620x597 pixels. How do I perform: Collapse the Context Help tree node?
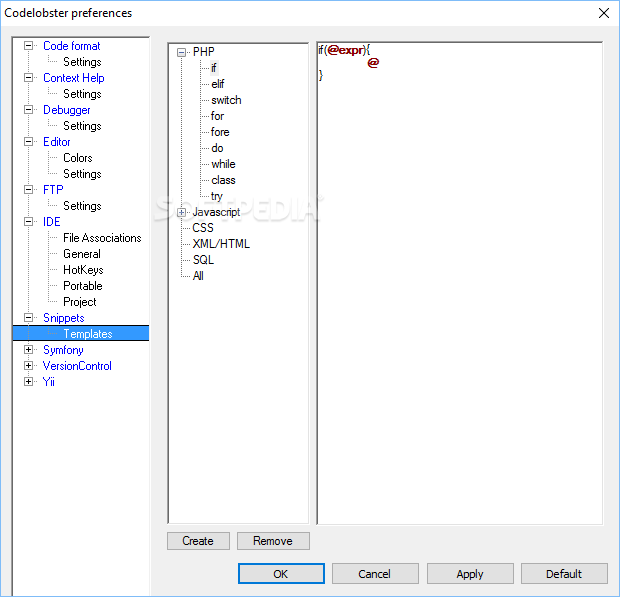point(28,78)
